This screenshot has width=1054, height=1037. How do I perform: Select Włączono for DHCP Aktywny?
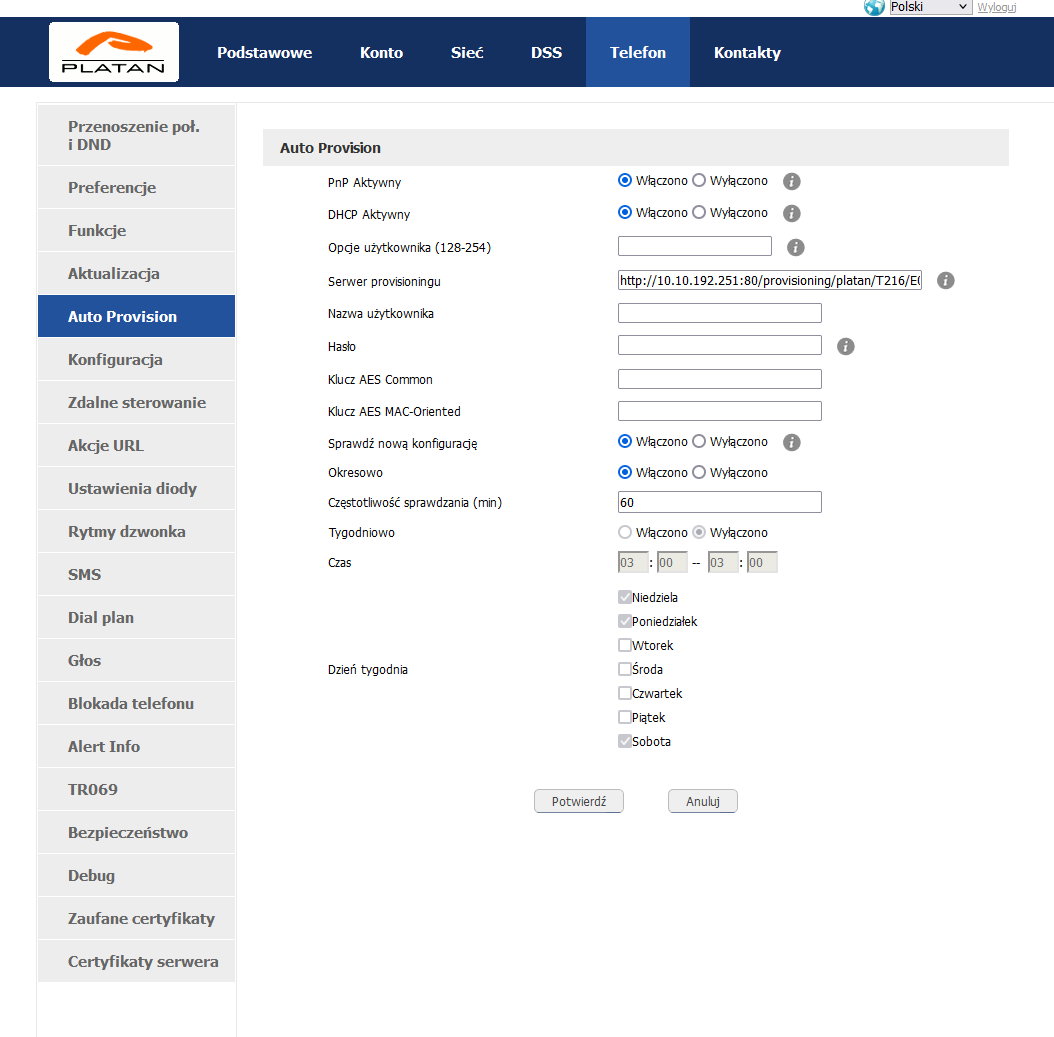point(624,212)
